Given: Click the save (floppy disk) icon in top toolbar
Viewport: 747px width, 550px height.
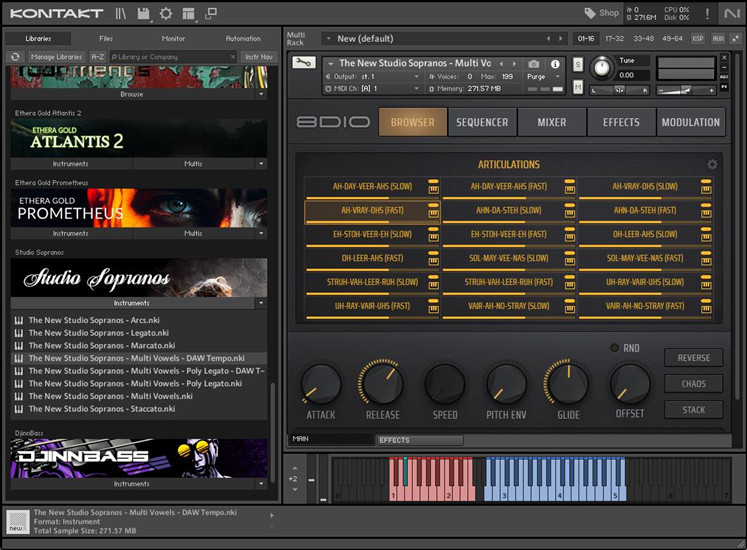Looking at the screenshot, I should 144,13.
